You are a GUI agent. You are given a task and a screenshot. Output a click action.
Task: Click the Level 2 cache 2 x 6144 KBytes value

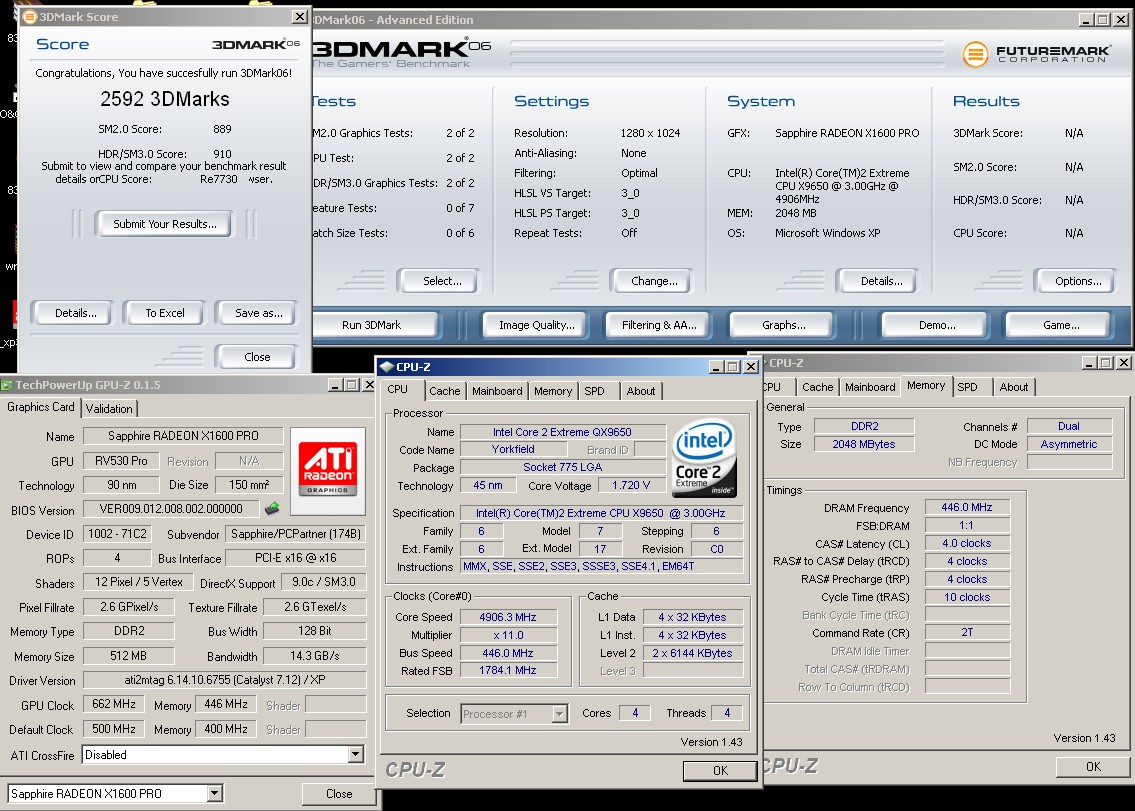[x=693, y=652]
